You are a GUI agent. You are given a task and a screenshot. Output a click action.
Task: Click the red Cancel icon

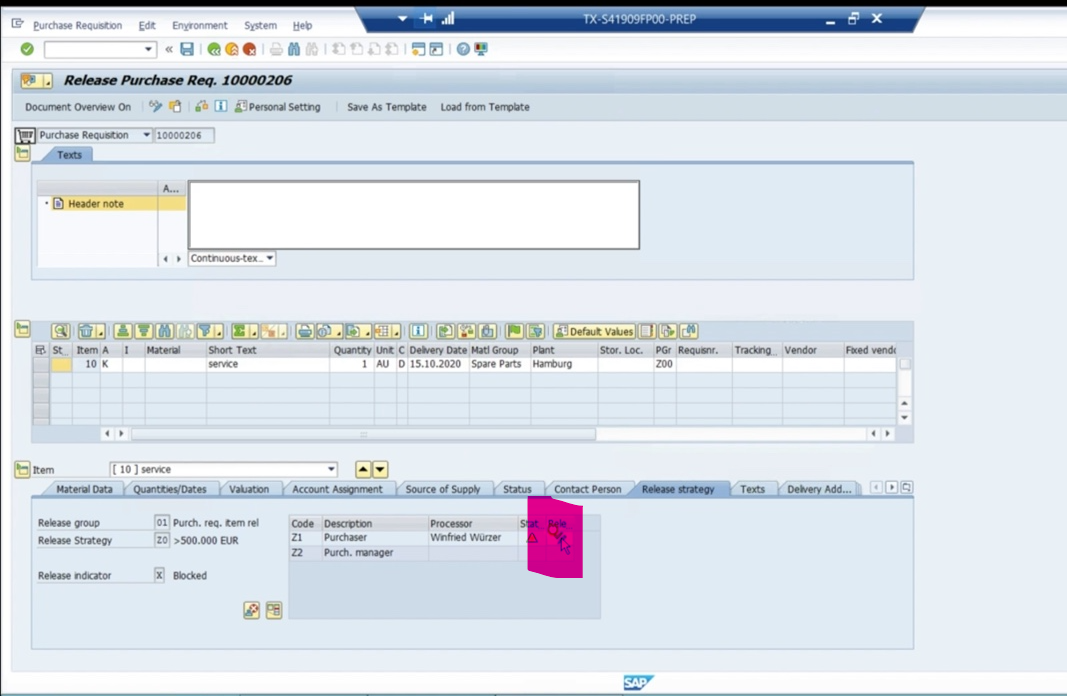coord(249,49)
